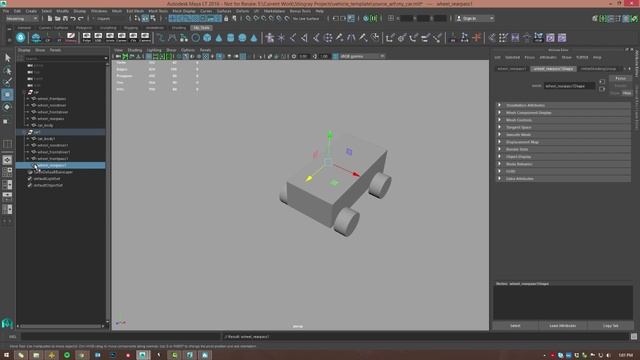Pick the Lasso select tool
The width and height of the screenshot is (640, 360).
(7, 70)
